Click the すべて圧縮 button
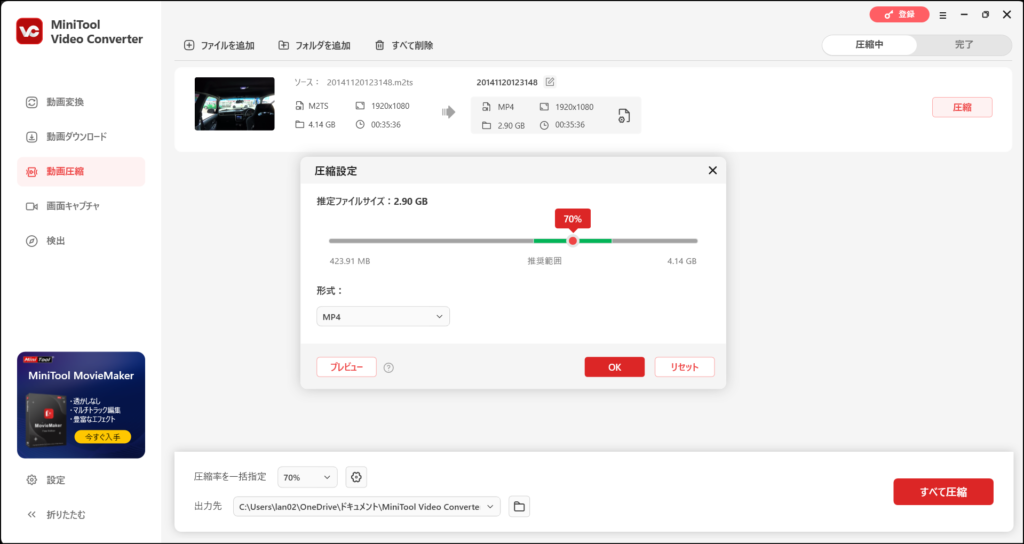This screenshot has height=544, width=1024. click(x=943, y=492)
